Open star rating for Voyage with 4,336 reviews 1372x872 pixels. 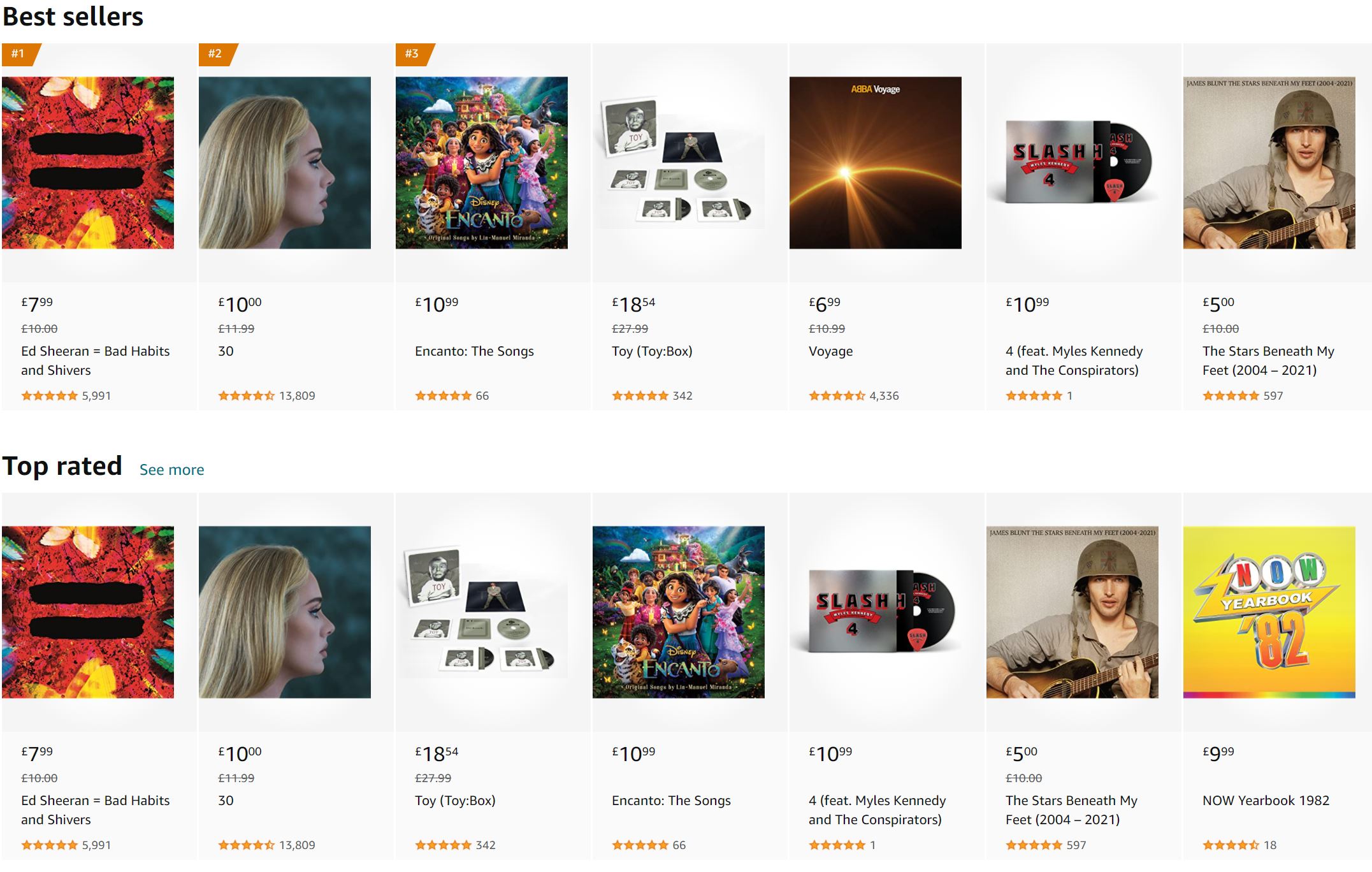pos(837,396)
